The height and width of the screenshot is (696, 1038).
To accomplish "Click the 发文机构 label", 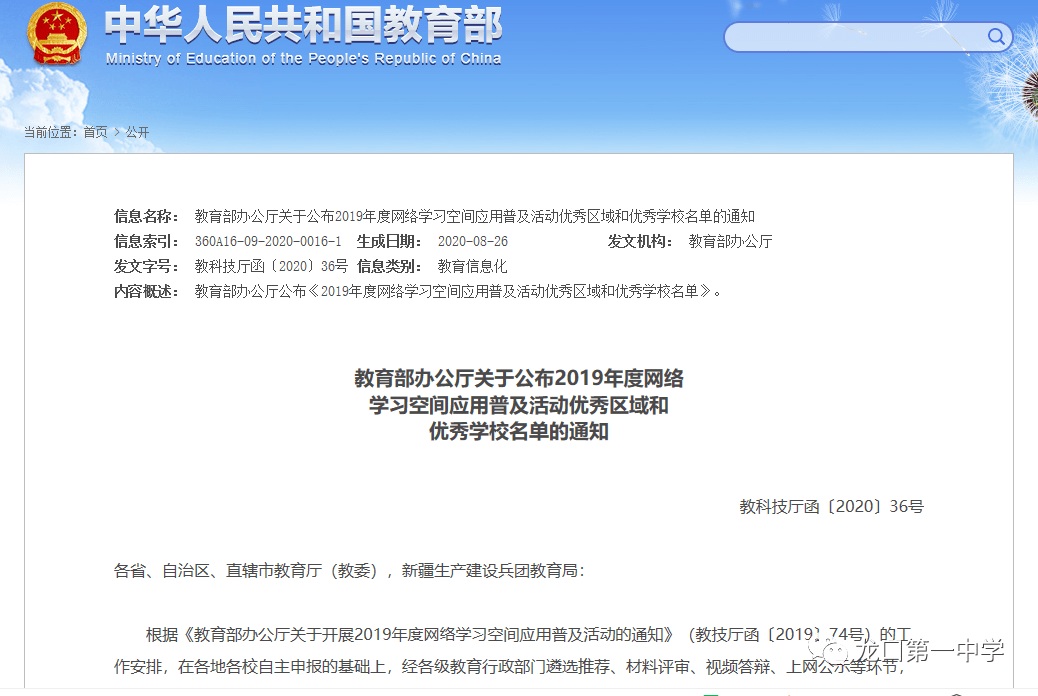I will coord(640,241).
